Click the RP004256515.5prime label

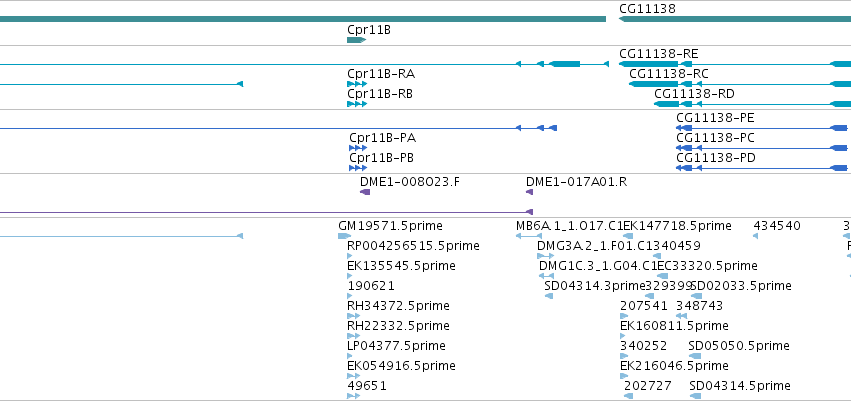(414, 246)
